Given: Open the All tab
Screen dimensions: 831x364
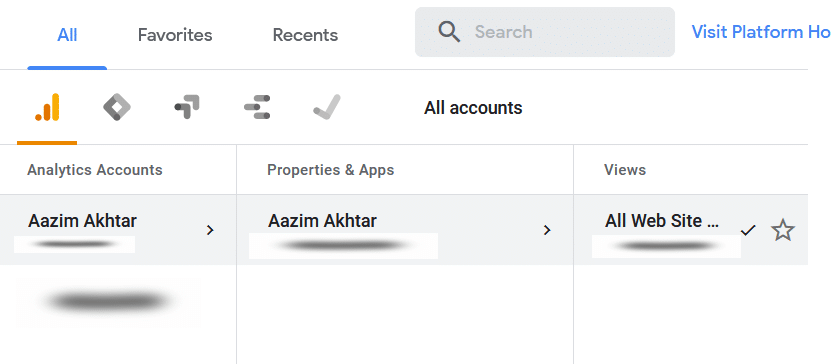Looking at the screenshot, I should 67,35.
